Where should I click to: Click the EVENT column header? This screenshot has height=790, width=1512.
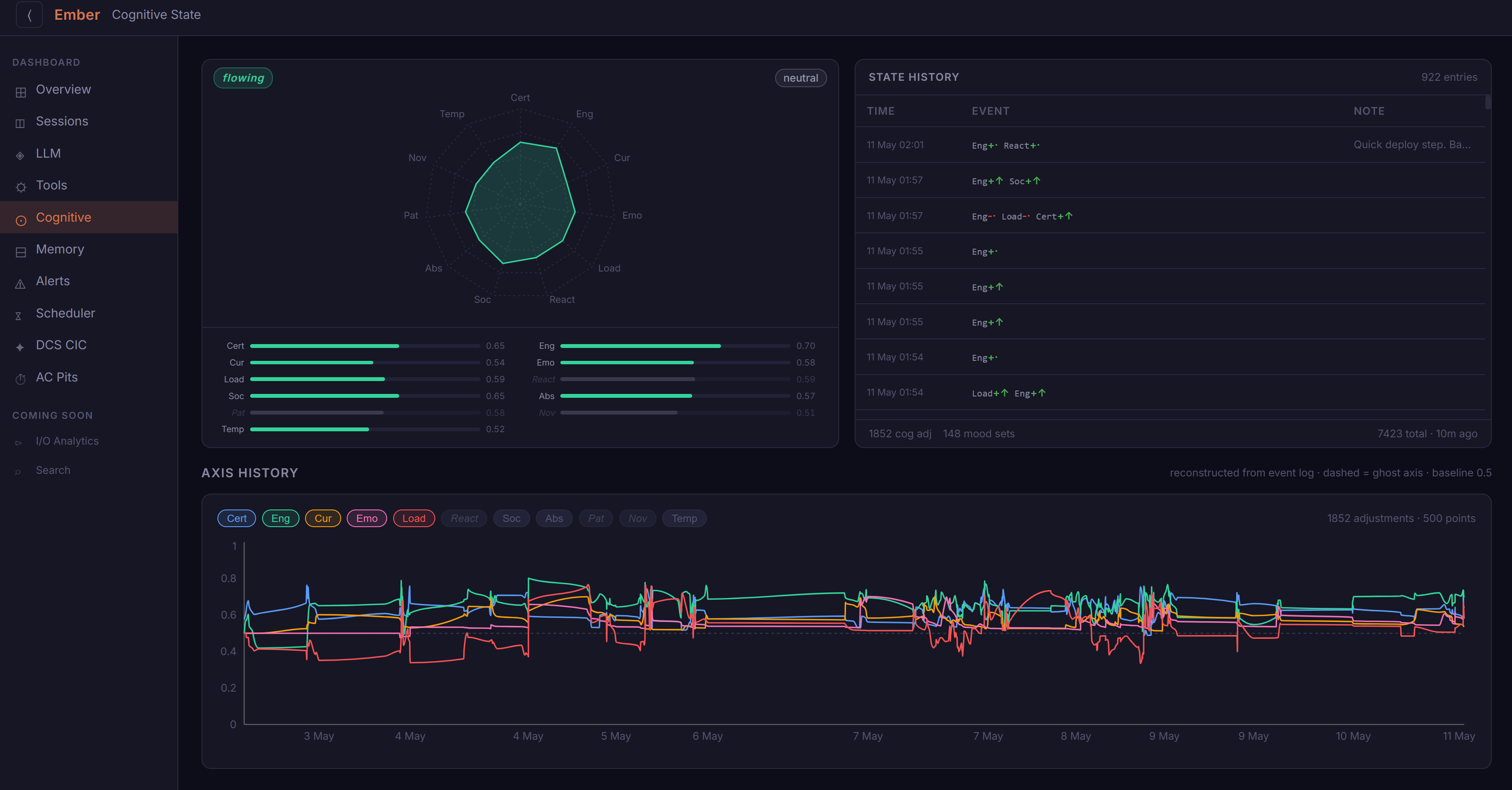coord(990,111)
